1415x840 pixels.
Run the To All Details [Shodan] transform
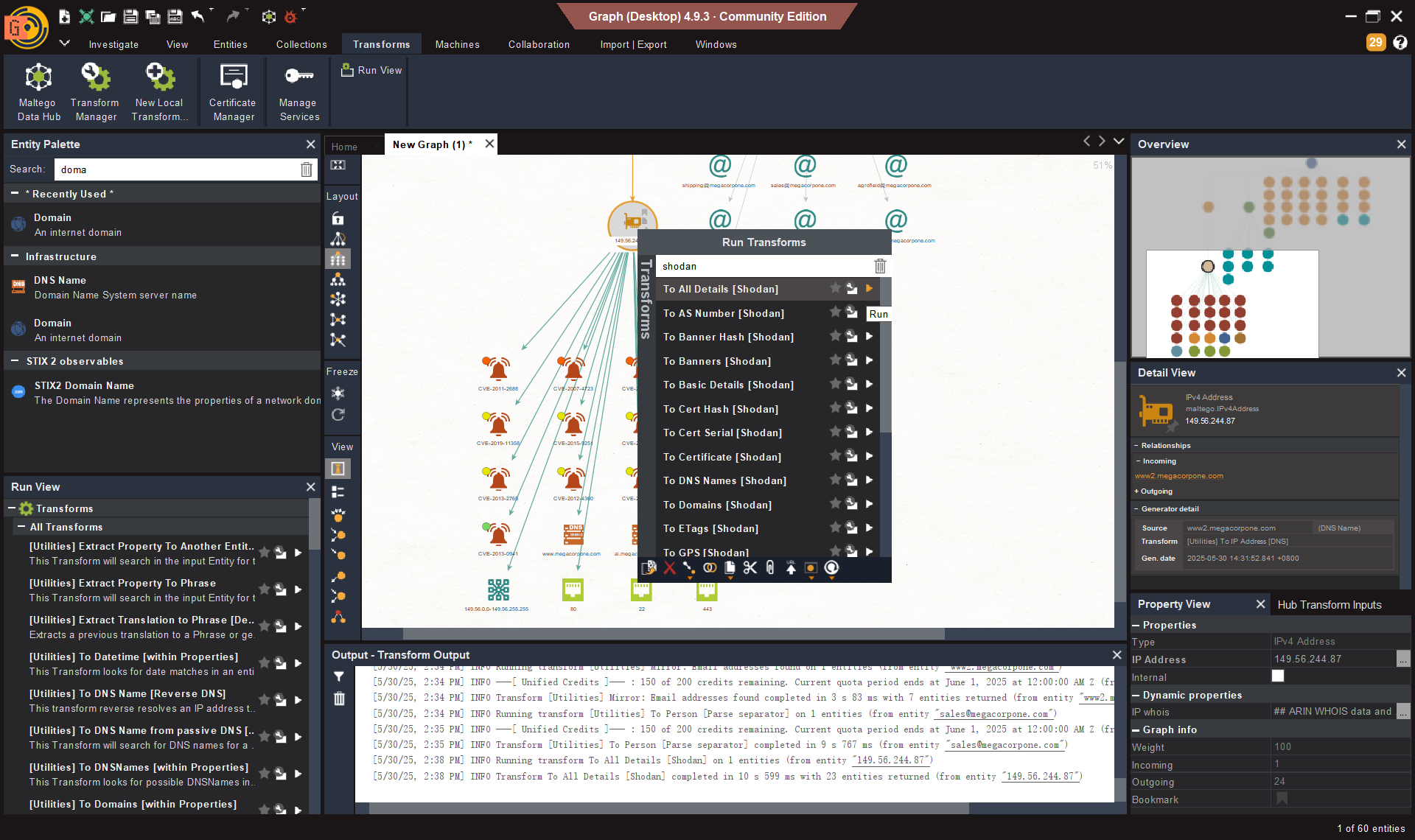(870, 289)
